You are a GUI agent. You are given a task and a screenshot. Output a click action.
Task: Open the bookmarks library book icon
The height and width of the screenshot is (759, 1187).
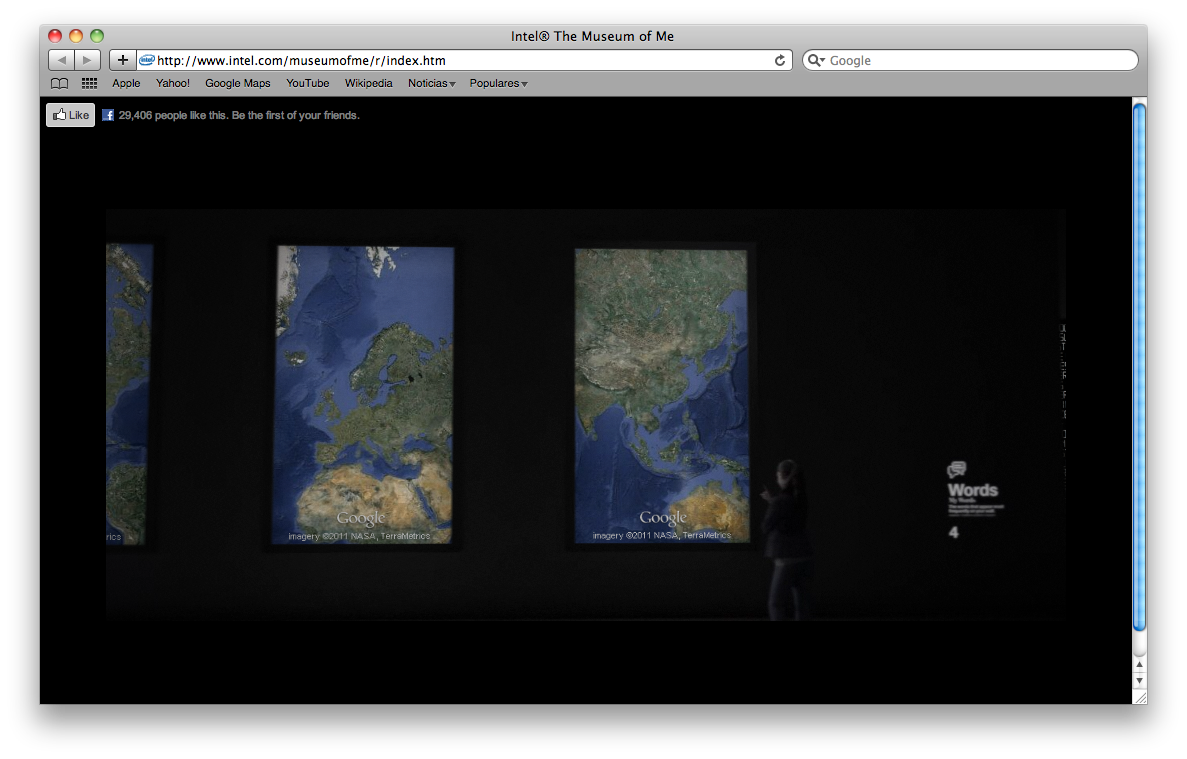point(60,84)
